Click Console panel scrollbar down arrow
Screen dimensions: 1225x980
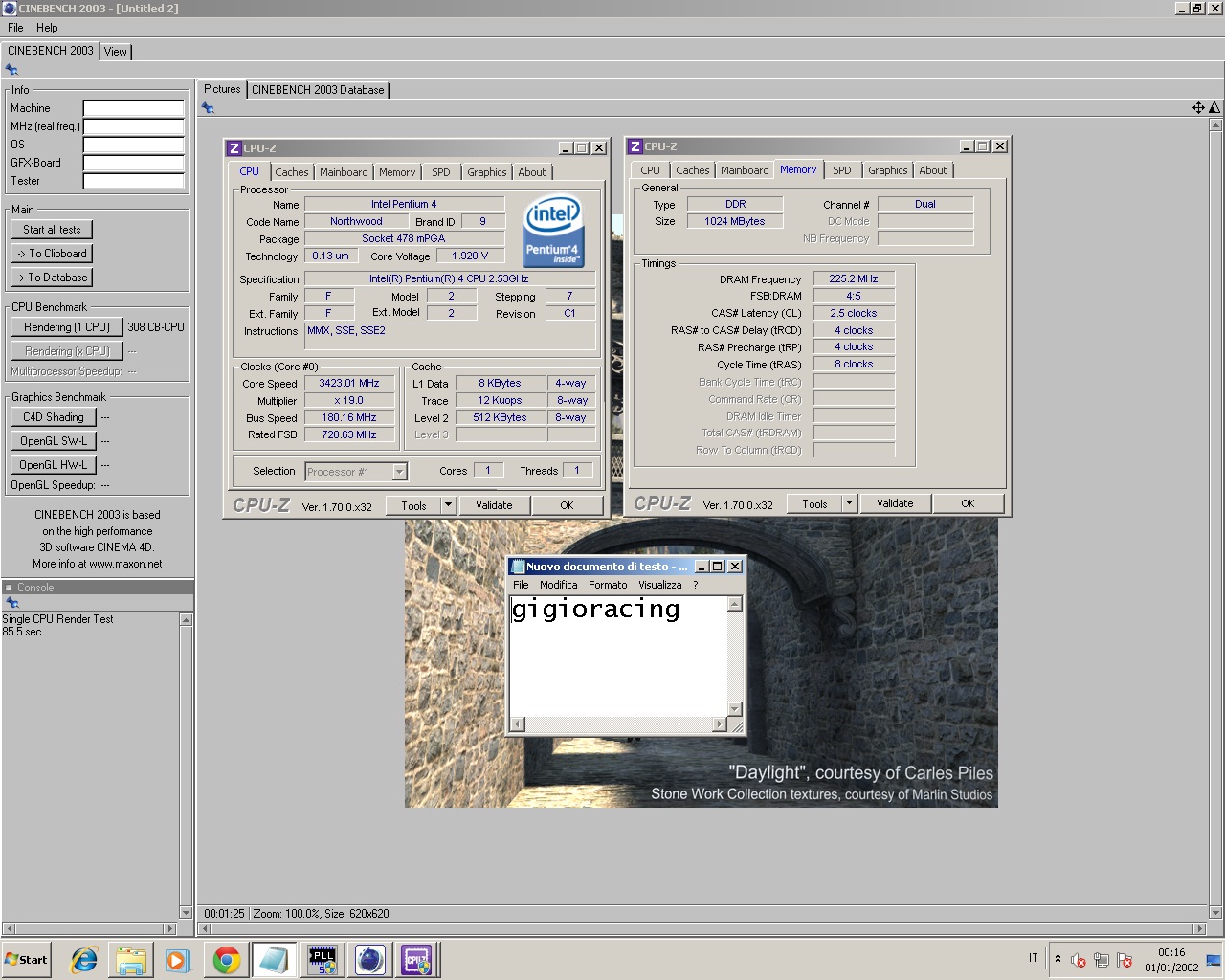[186, 912]
